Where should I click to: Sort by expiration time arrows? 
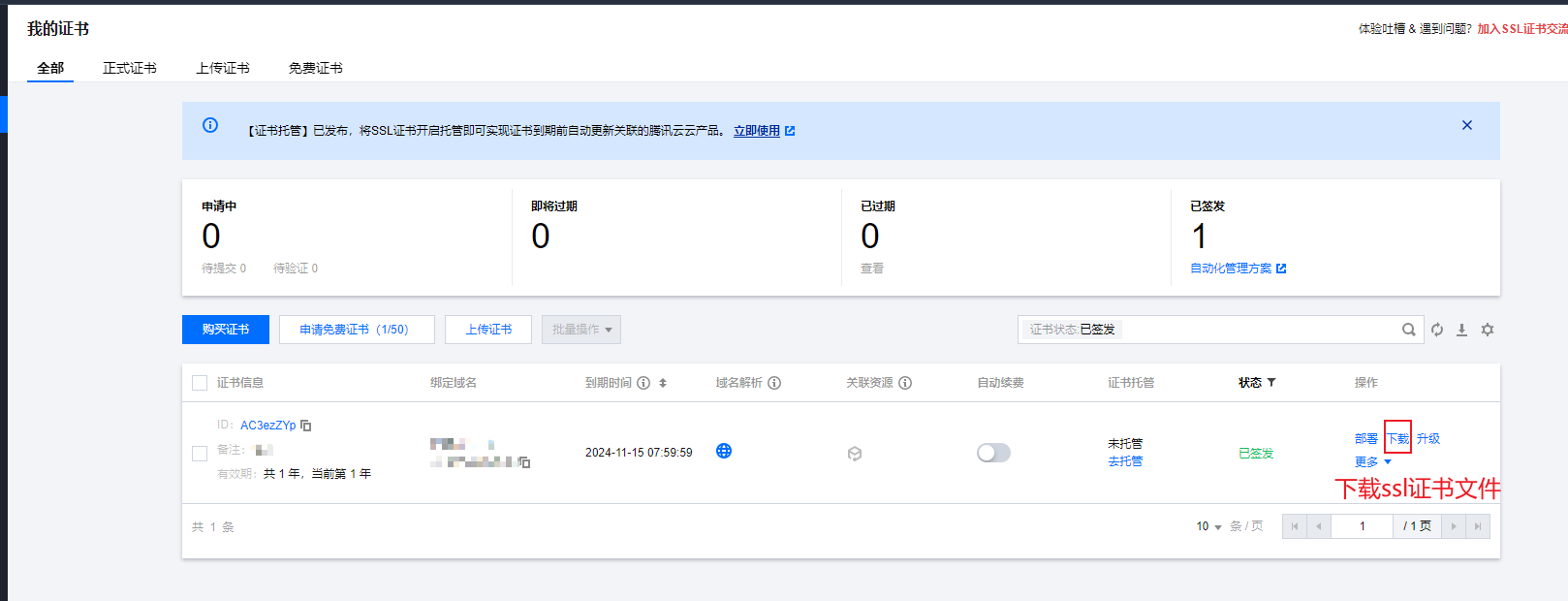663,383
